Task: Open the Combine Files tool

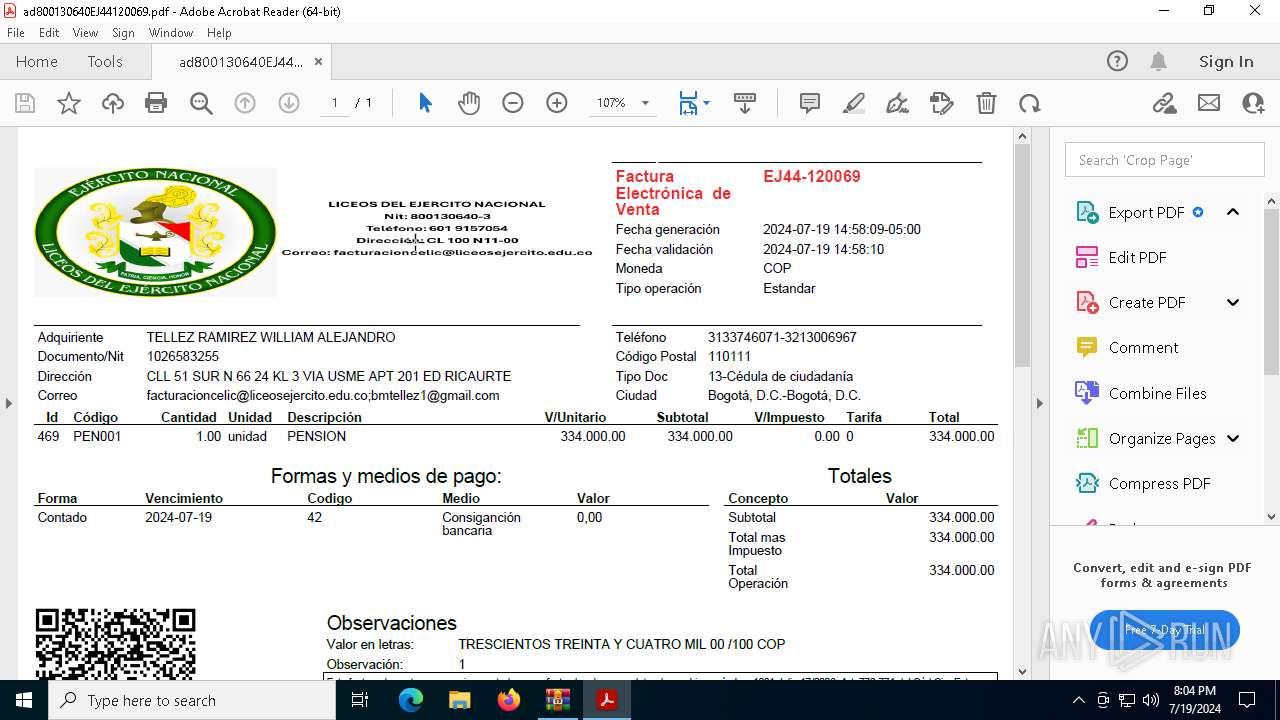Action: pos(1157,393)
